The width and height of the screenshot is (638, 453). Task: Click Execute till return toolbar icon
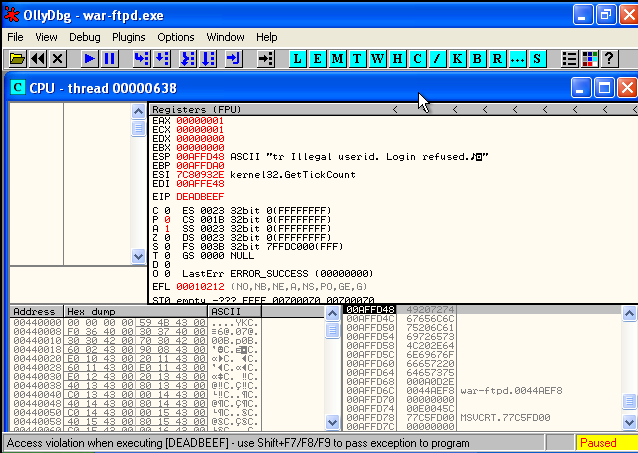(x=234, y=59)
